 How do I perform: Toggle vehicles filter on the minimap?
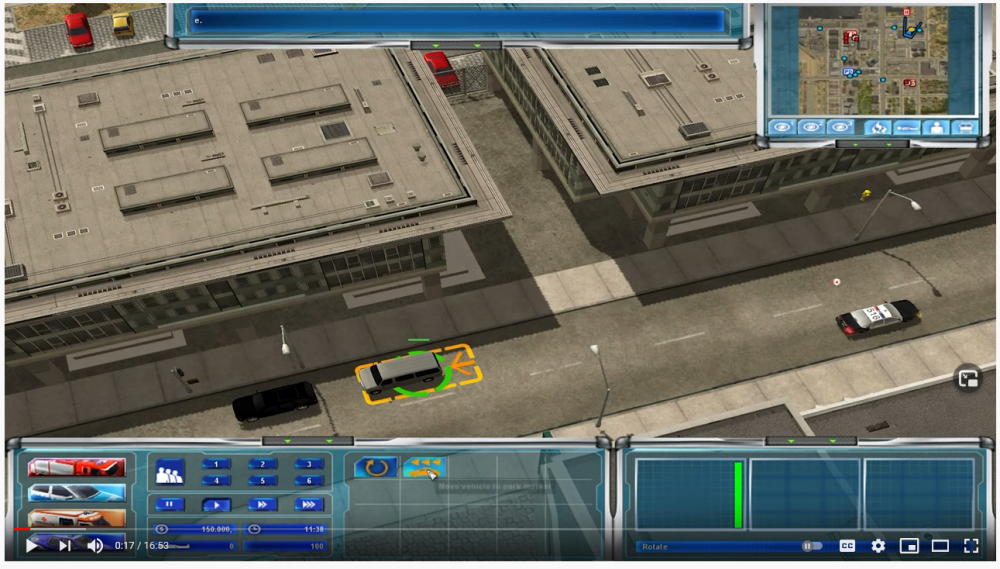(966, 128)
